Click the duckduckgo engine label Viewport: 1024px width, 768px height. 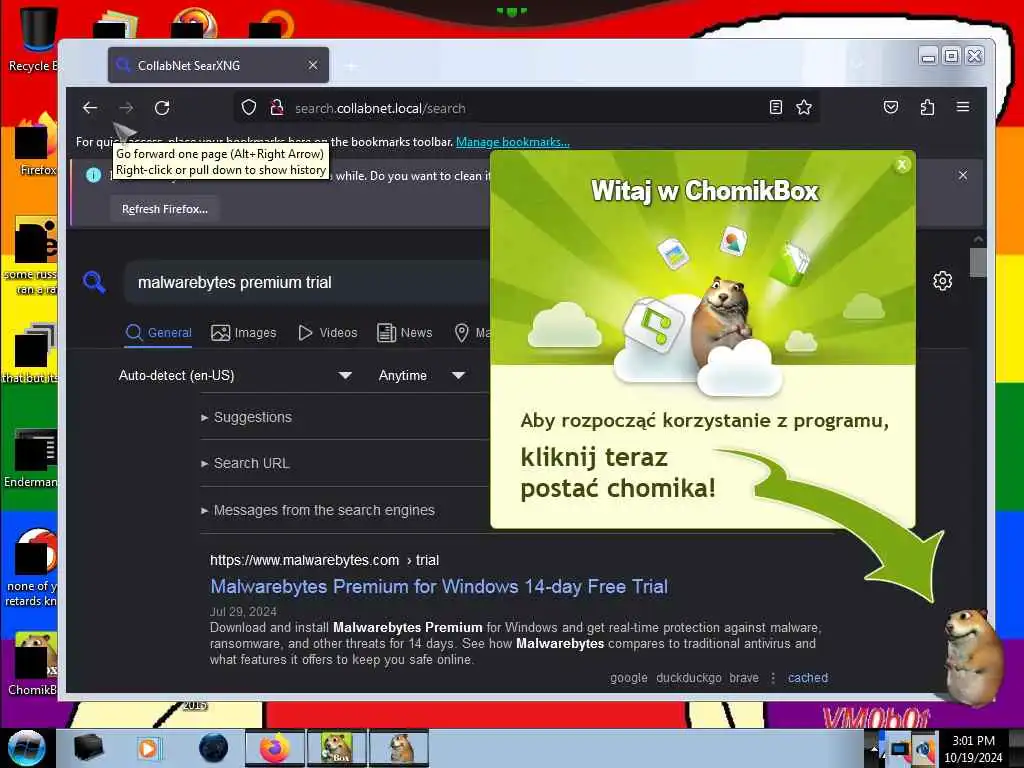click(689, 678)
